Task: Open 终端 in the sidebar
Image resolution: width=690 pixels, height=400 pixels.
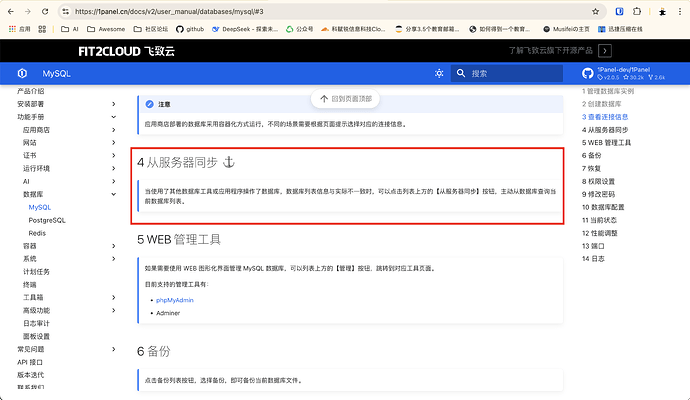Action: (x=29, y=285)
